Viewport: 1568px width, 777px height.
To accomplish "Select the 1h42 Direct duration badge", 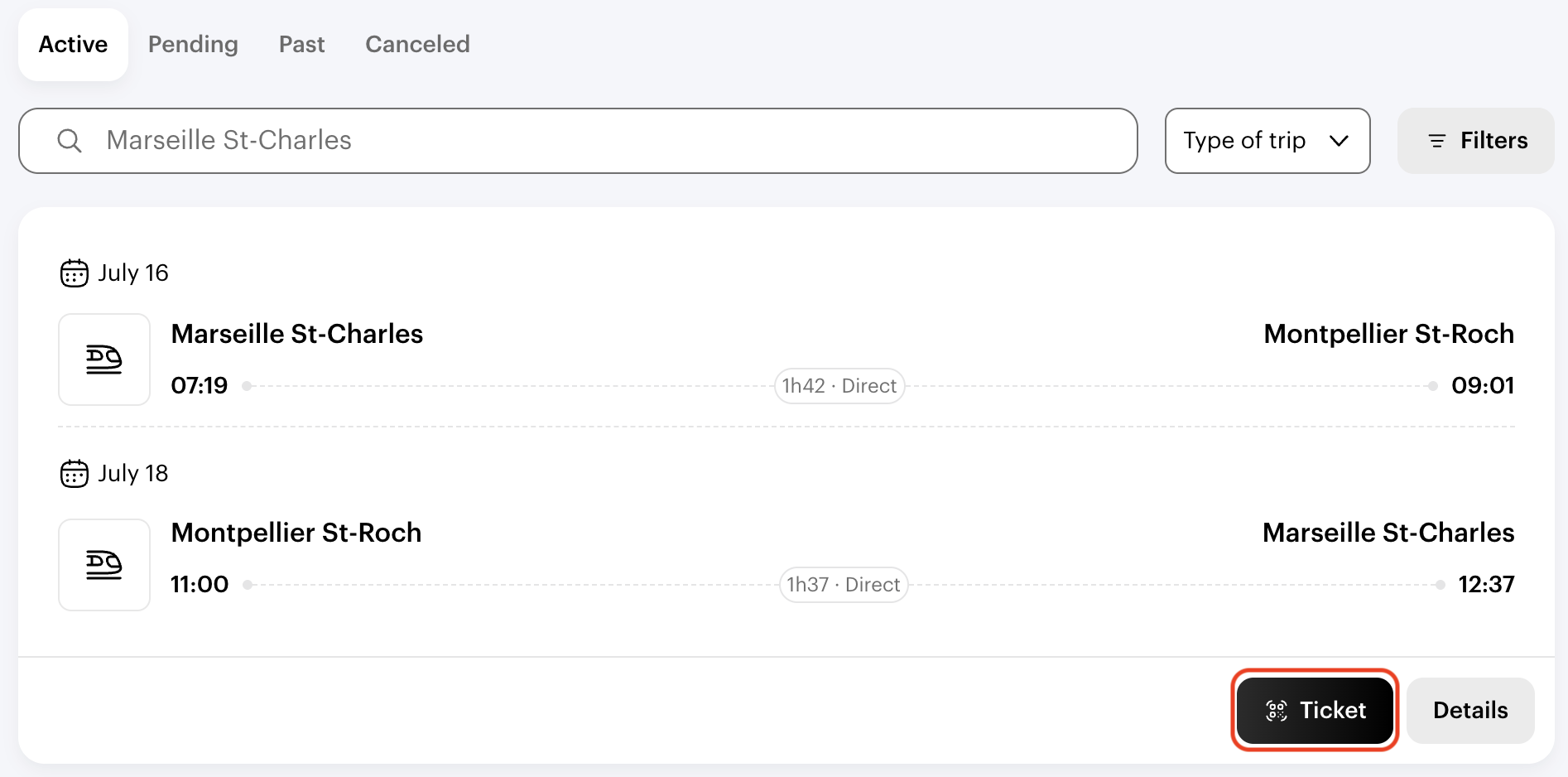I will pyautogui.click(x=839, y=386).
